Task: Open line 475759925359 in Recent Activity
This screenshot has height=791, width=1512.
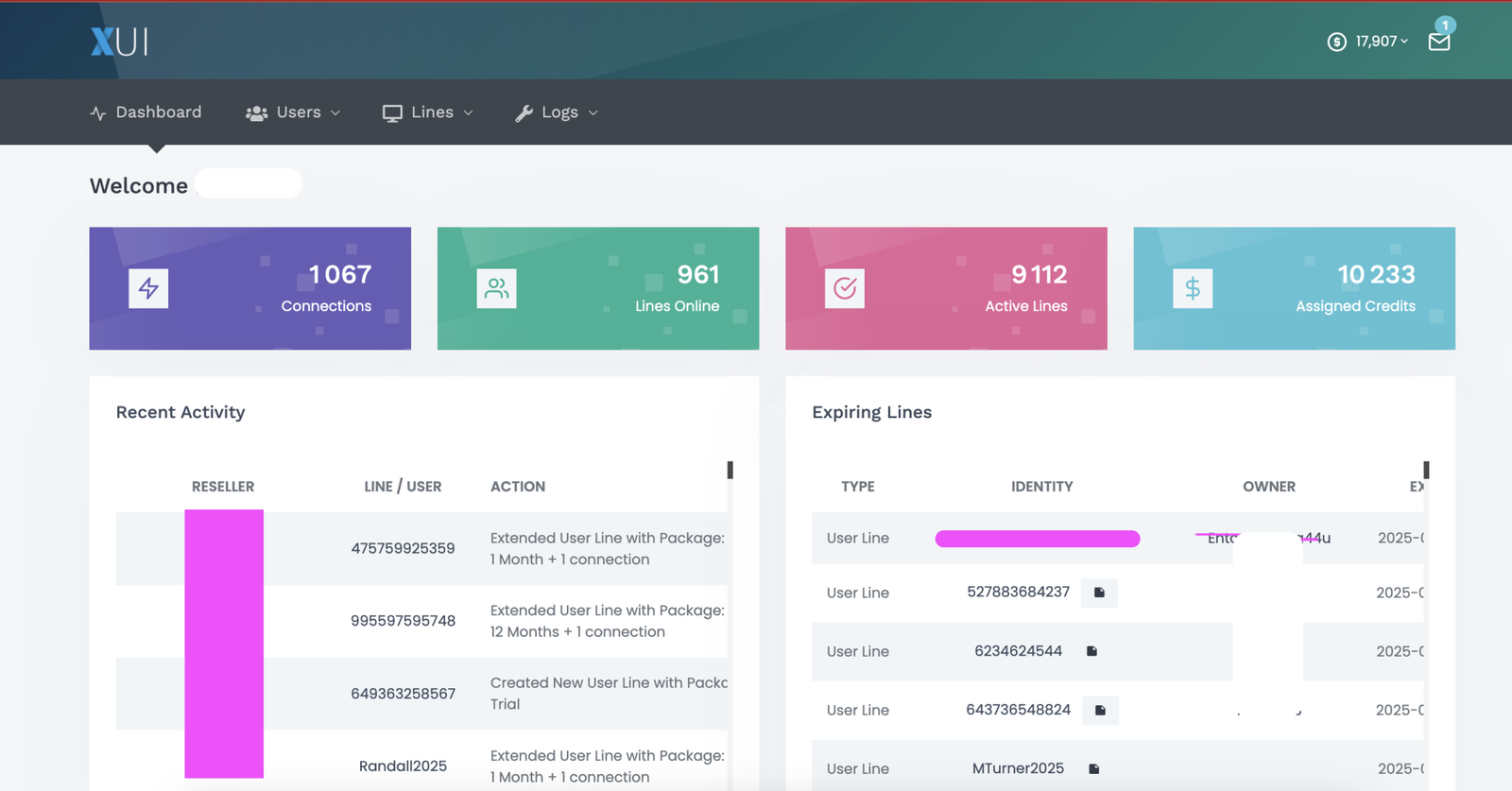Action: click(403, 548)
